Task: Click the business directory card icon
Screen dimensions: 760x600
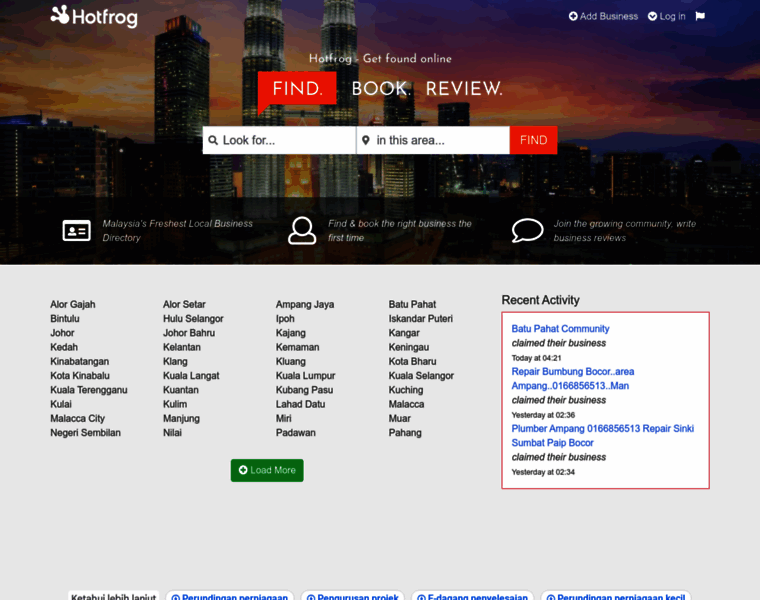Action: pyautogui.click(x=77, y=231)
